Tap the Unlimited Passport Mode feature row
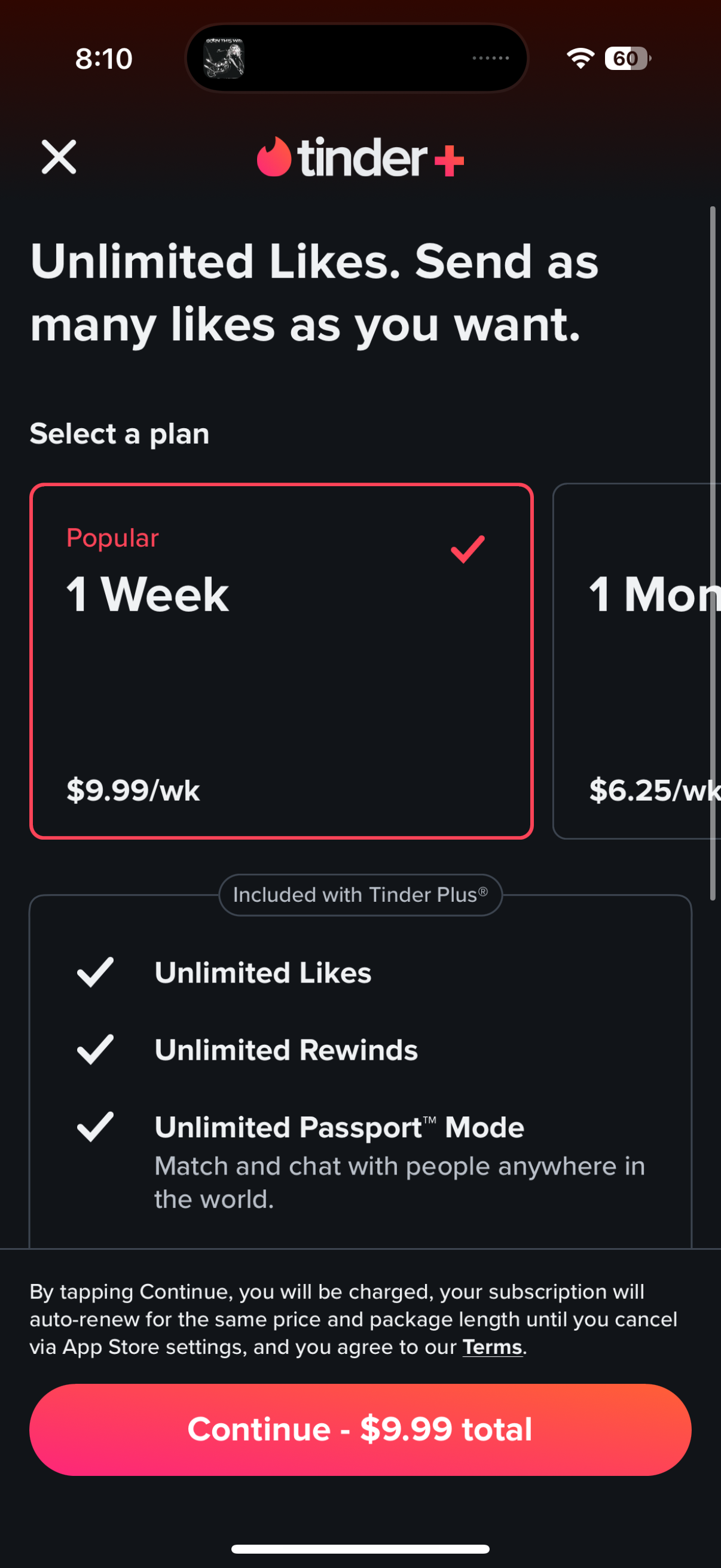Screen dimensions: 721x1568 point(399,1160)
